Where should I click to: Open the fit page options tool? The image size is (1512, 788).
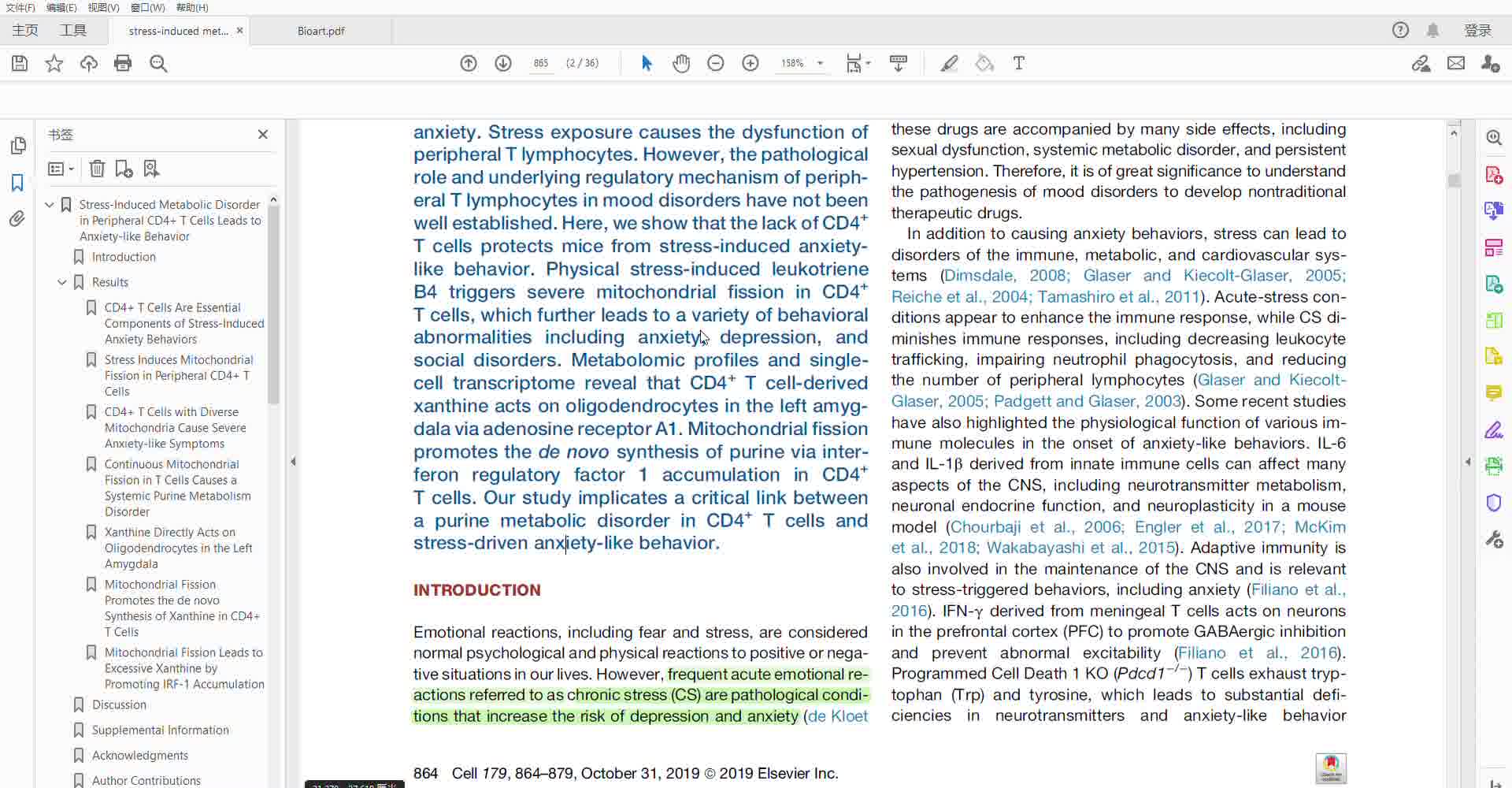click(x=857, y=63)
